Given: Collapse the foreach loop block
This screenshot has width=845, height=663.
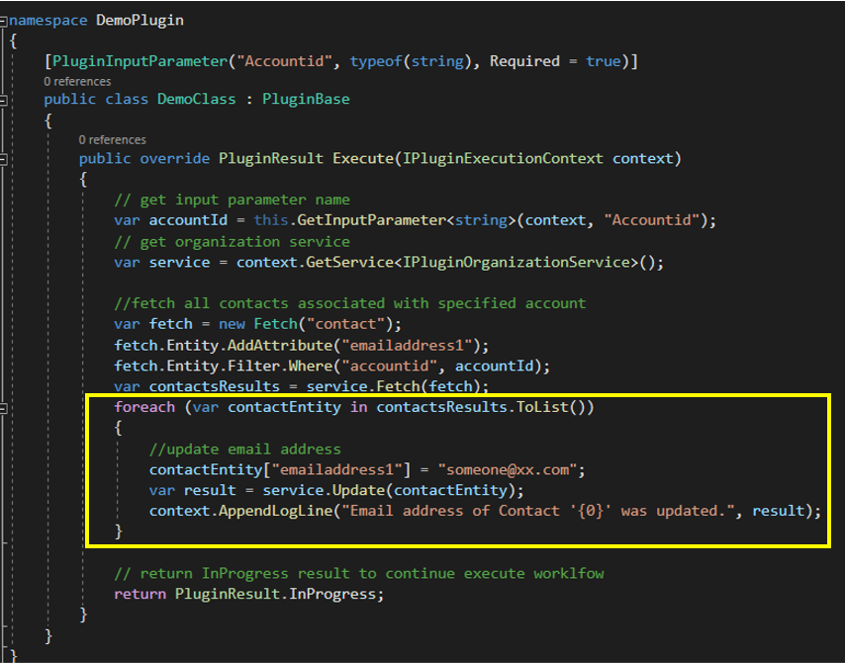Looking at the screenshot, I should [4, 407].
